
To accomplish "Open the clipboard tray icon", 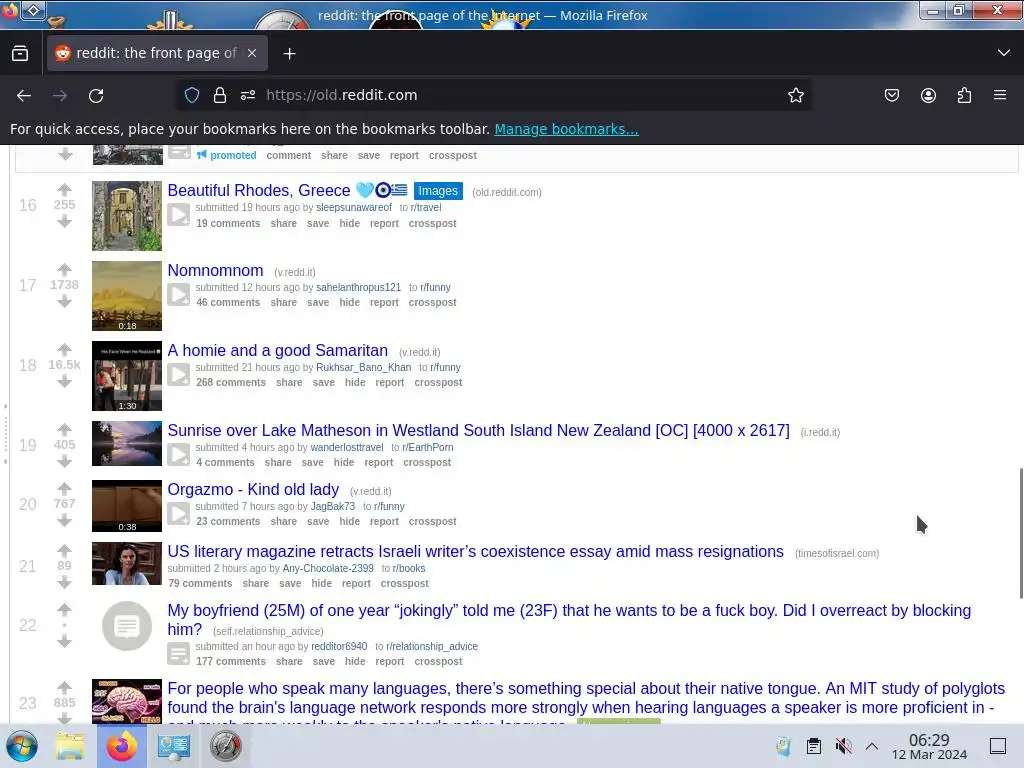I will click(x=814, y=746).
